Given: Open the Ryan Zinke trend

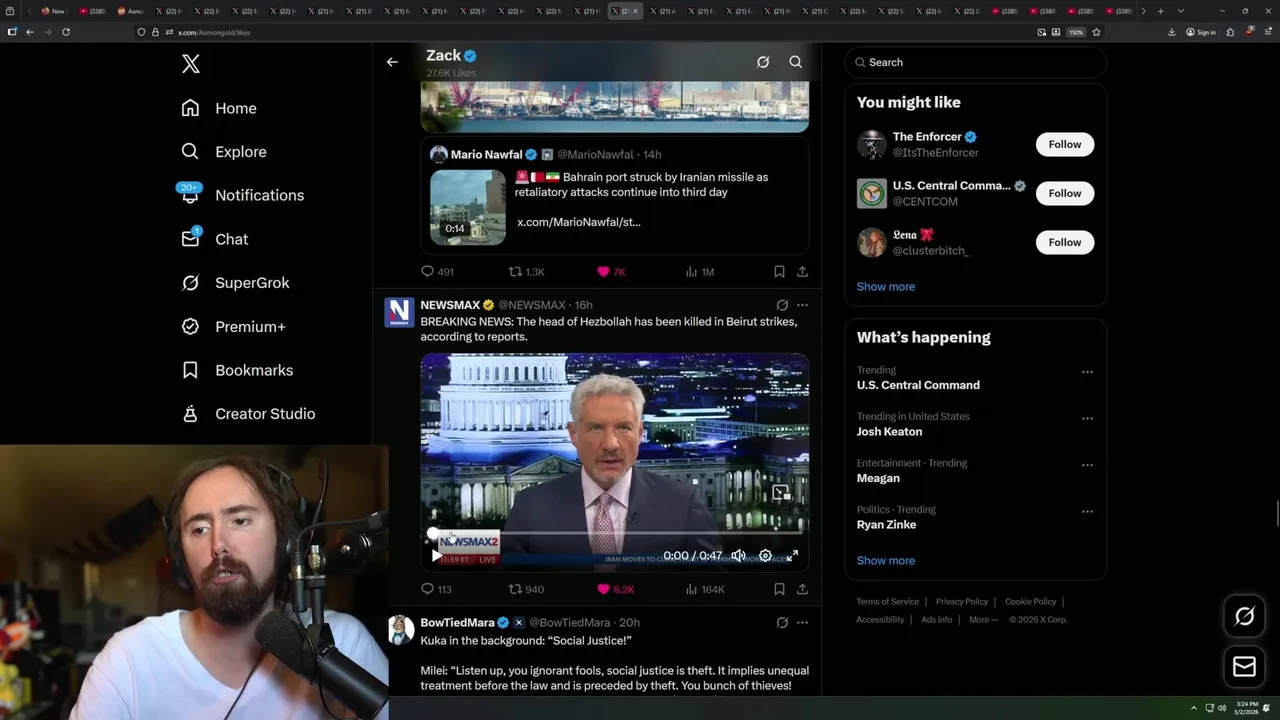Looking at the screenshot, I should point(886,525).
